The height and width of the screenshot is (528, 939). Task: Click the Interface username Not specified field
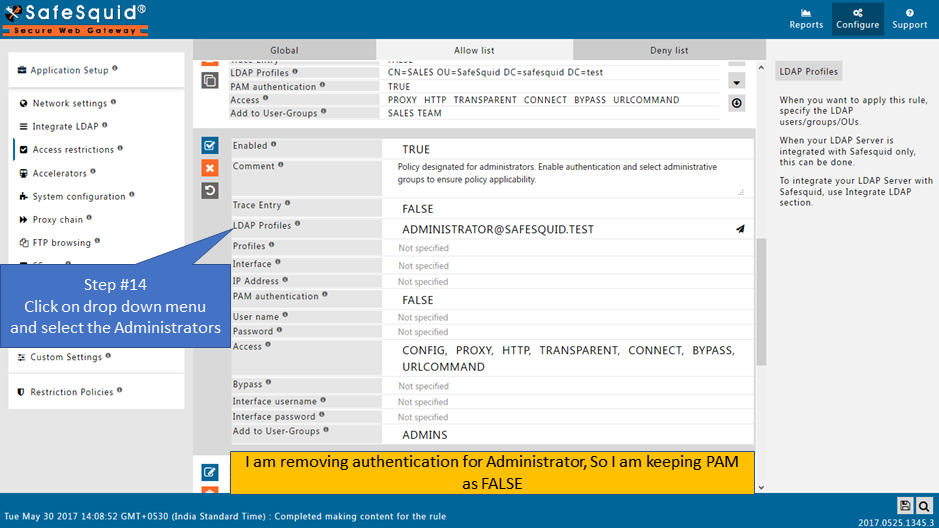[x=568, y=402]
